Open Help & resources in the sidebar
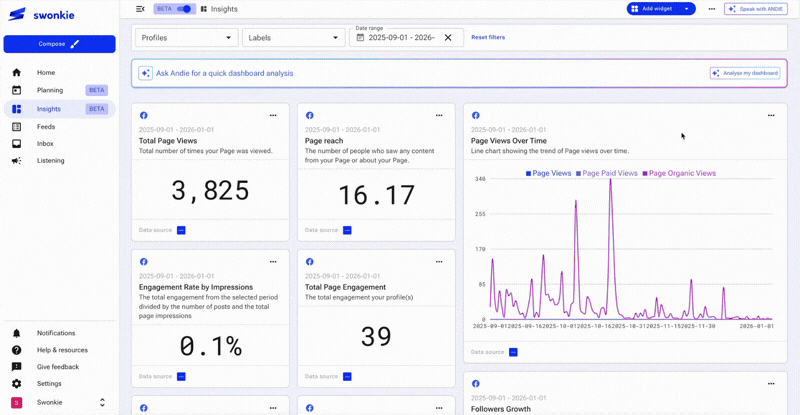The image size is (800, 415). tap(61, 350)
